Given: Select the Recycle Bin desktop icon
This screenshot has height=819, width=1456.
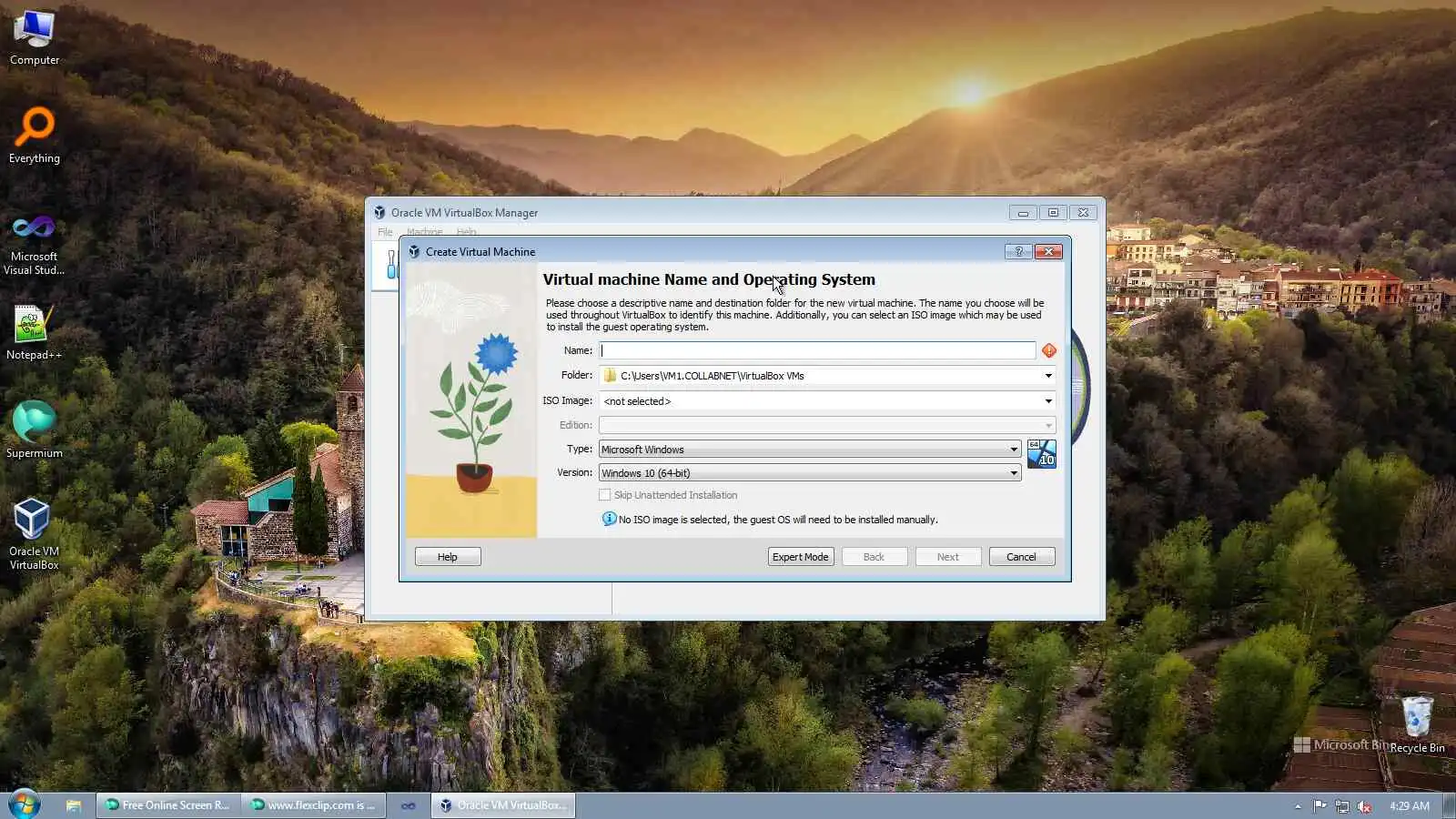Looking at the screenshot, I should point(1417,725).
